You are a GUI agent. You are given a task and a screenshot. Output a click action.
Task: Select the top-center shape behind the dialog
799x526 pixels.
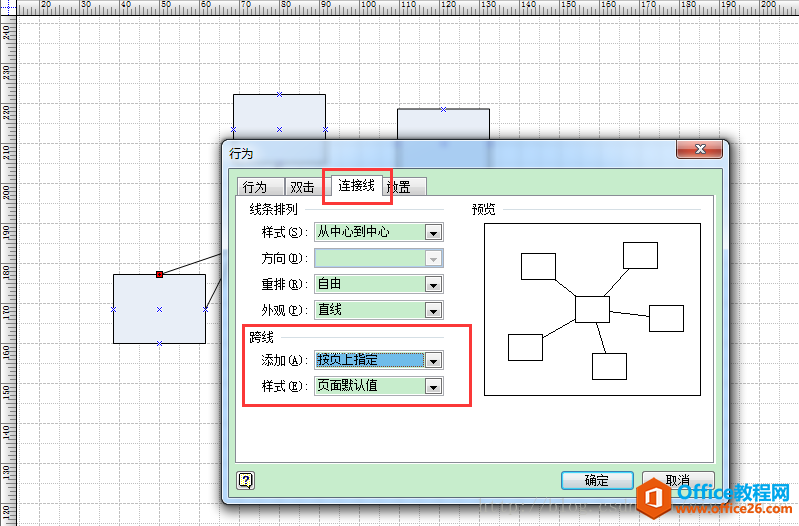(279, 116)
